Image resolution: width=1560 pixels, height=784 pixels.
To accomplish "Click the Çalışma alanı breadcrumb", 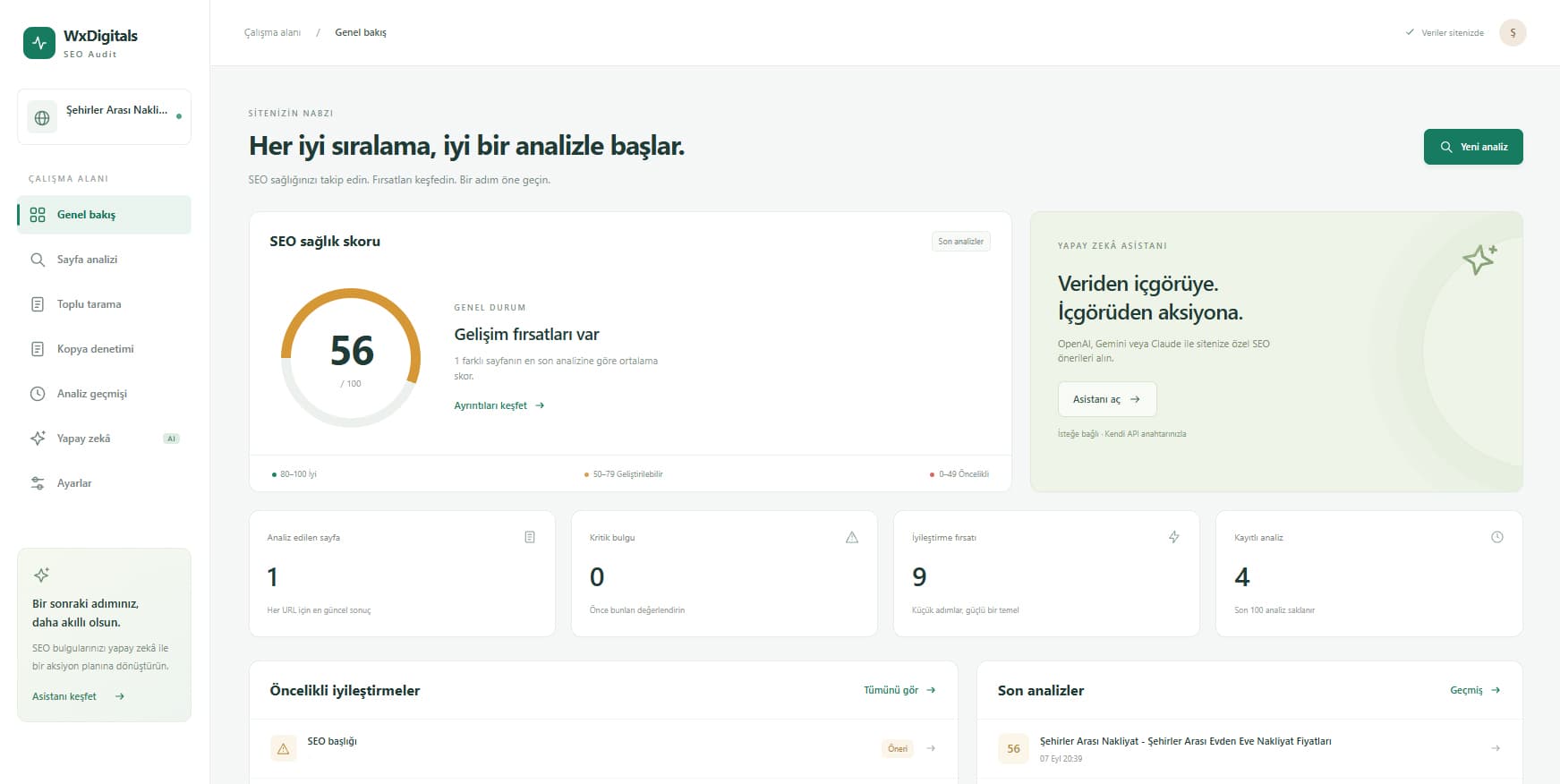I will coord(272,32).
